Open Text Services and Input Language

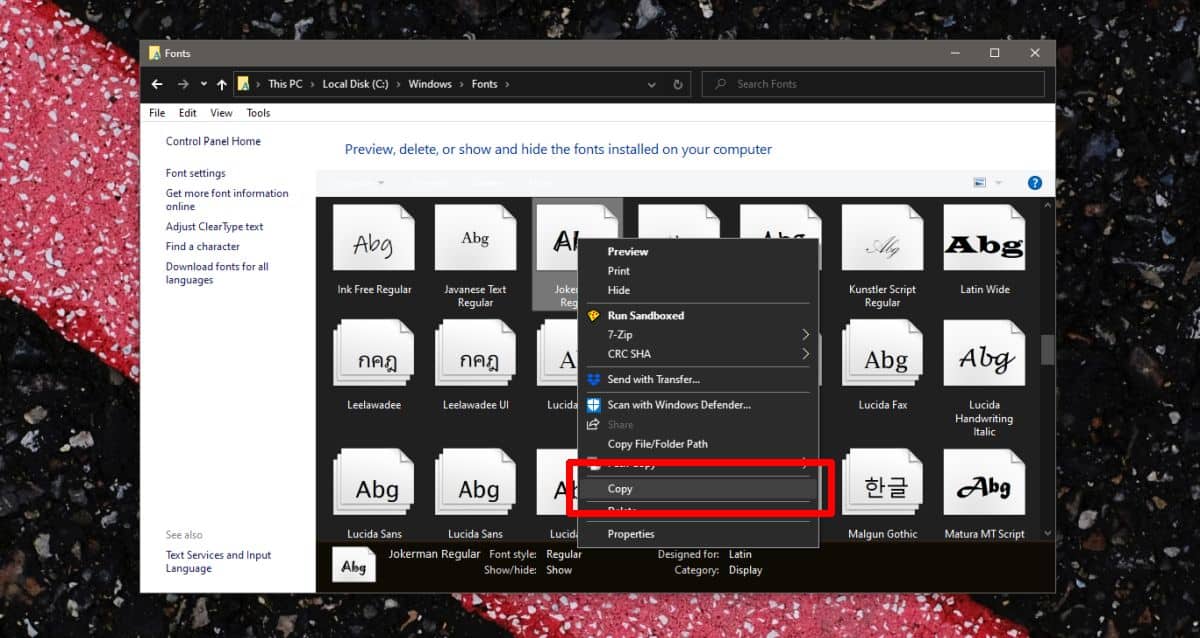pyautogui.click(x=218, y=562)
